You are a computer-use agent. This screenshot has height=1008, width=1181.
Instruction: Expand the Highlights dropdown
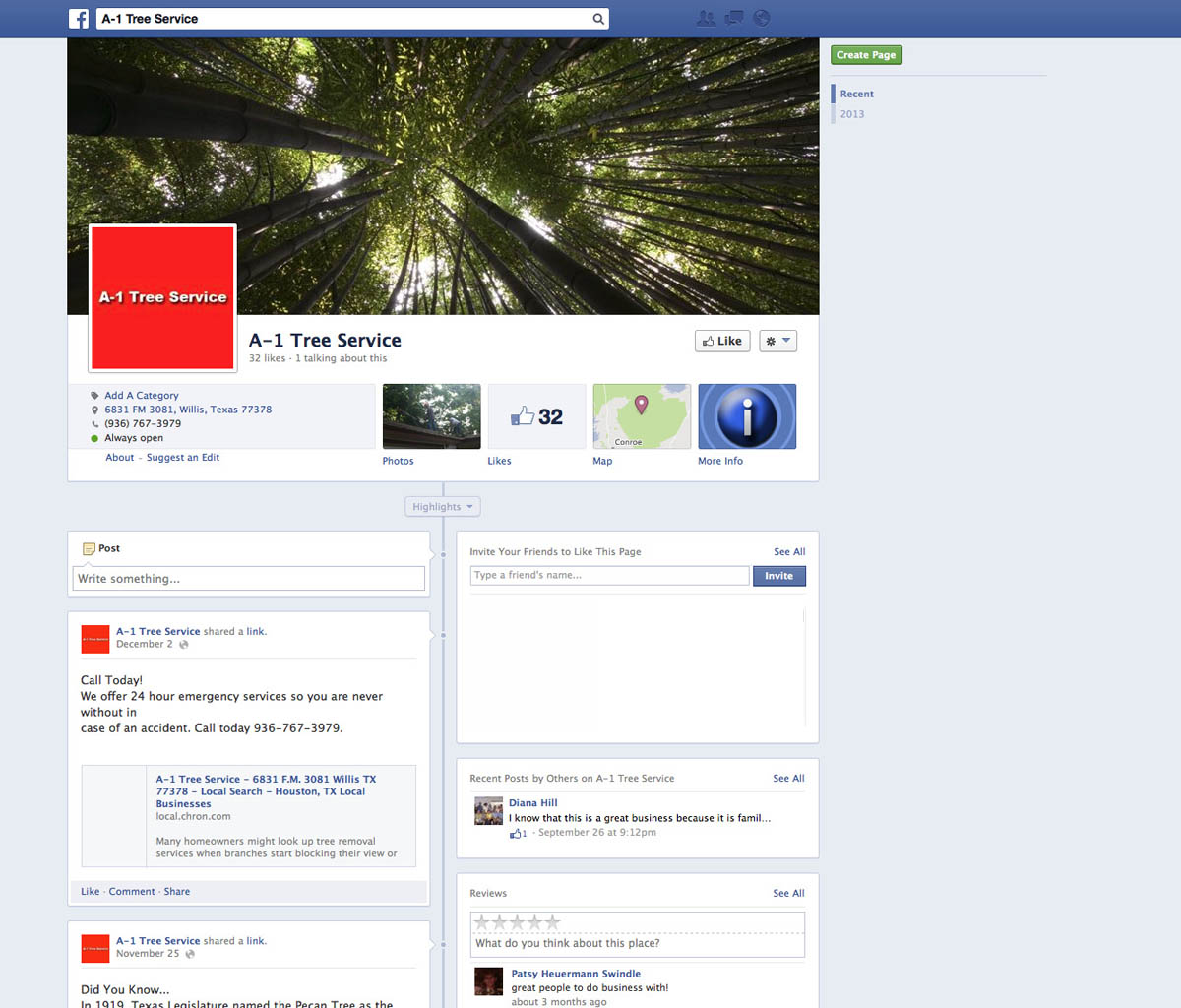[x=443, y=507]
